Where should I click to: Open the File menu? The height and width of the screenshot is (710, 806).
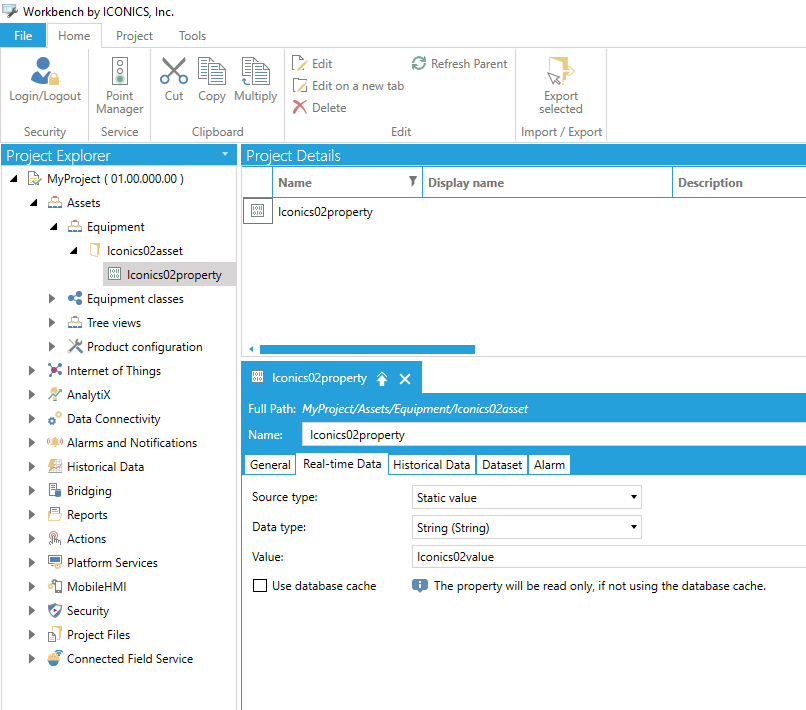coord(23,36)
